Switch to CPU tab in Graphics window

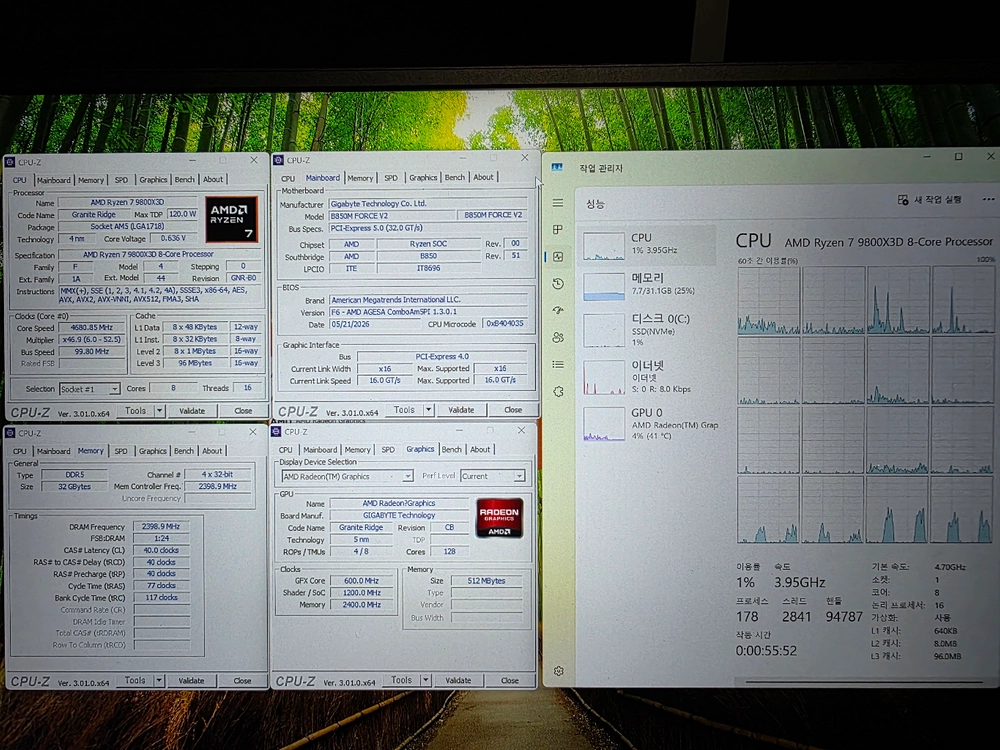coord(286,450)
